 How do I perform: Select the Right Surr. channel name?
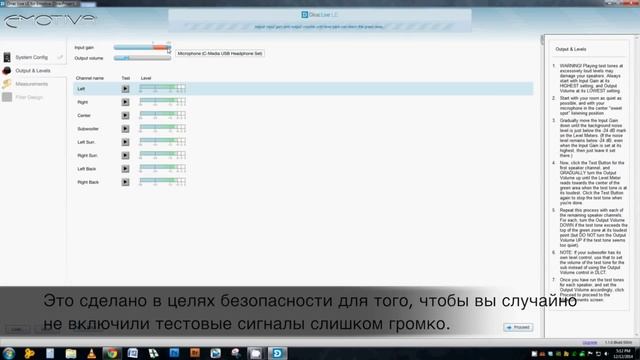[x=87, y=156]
